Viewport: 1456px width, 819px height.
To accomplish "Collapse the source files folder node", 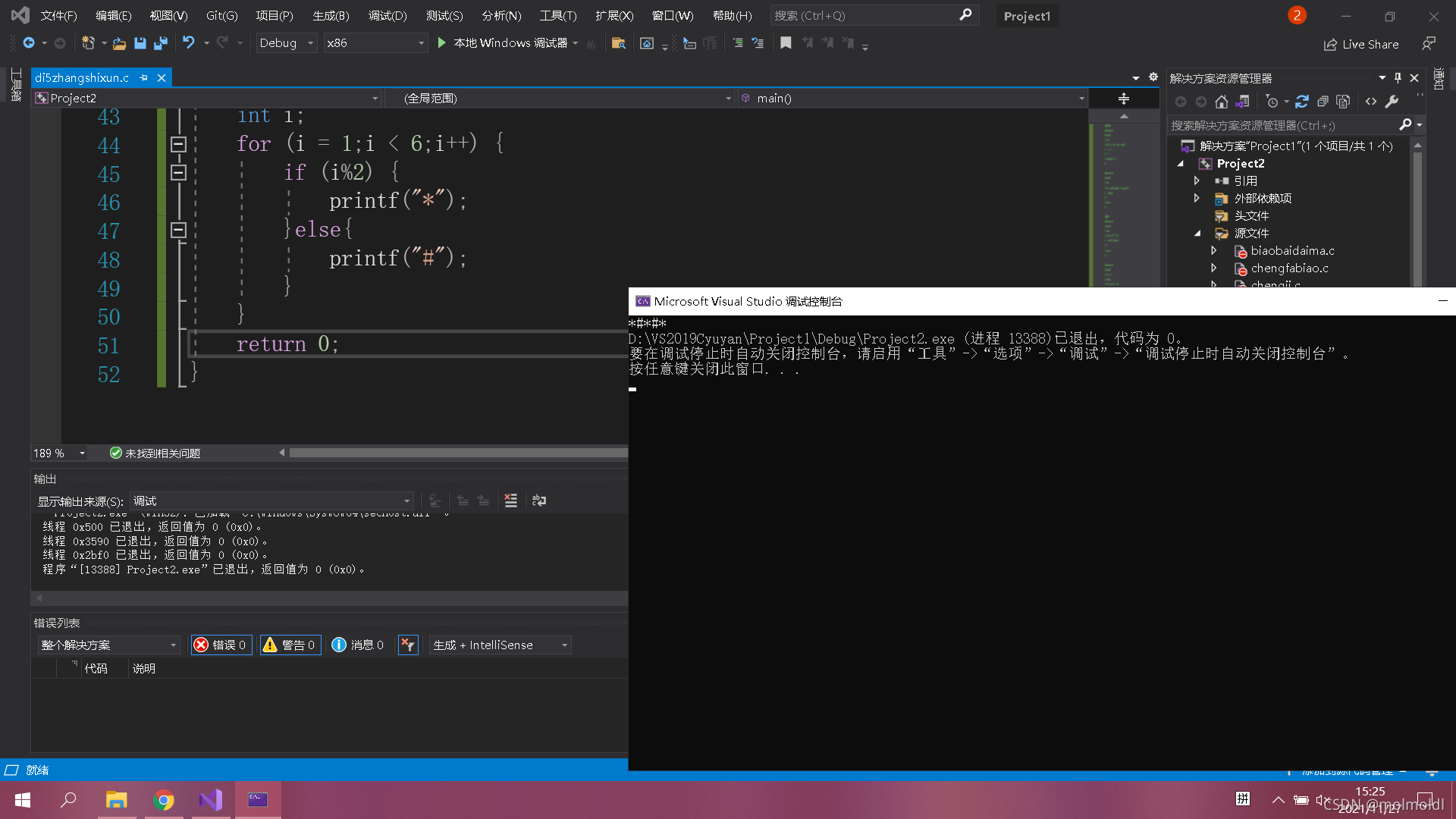I will pos(1197,233).
